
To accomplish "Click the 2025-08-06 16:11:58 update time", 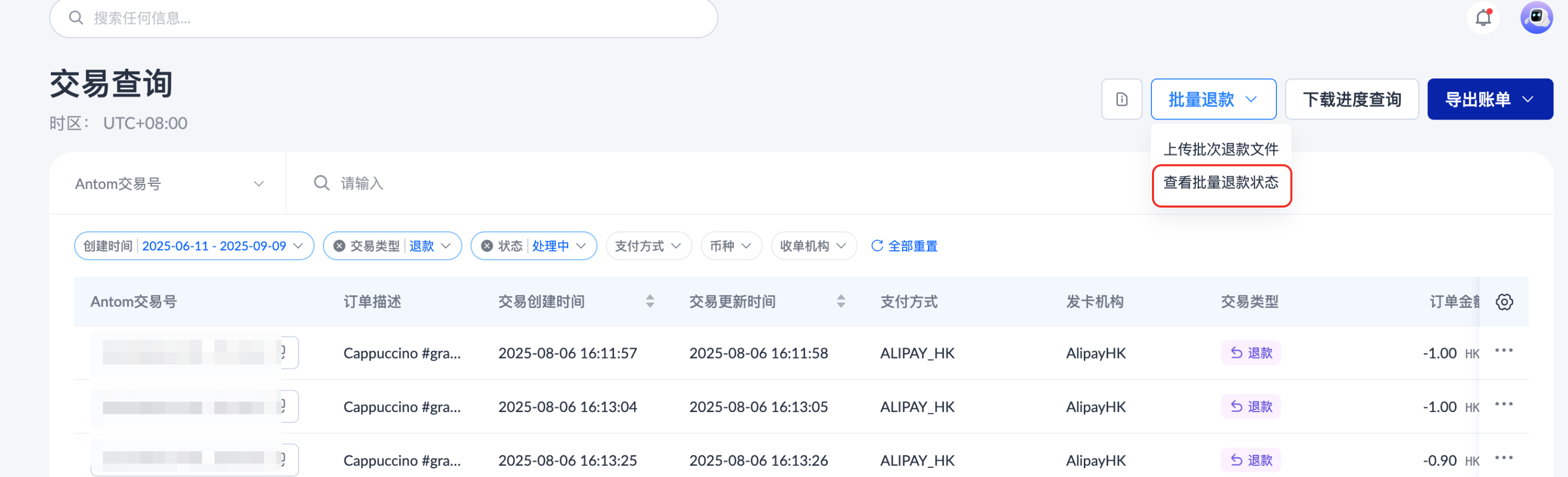I will click(758, 353).
